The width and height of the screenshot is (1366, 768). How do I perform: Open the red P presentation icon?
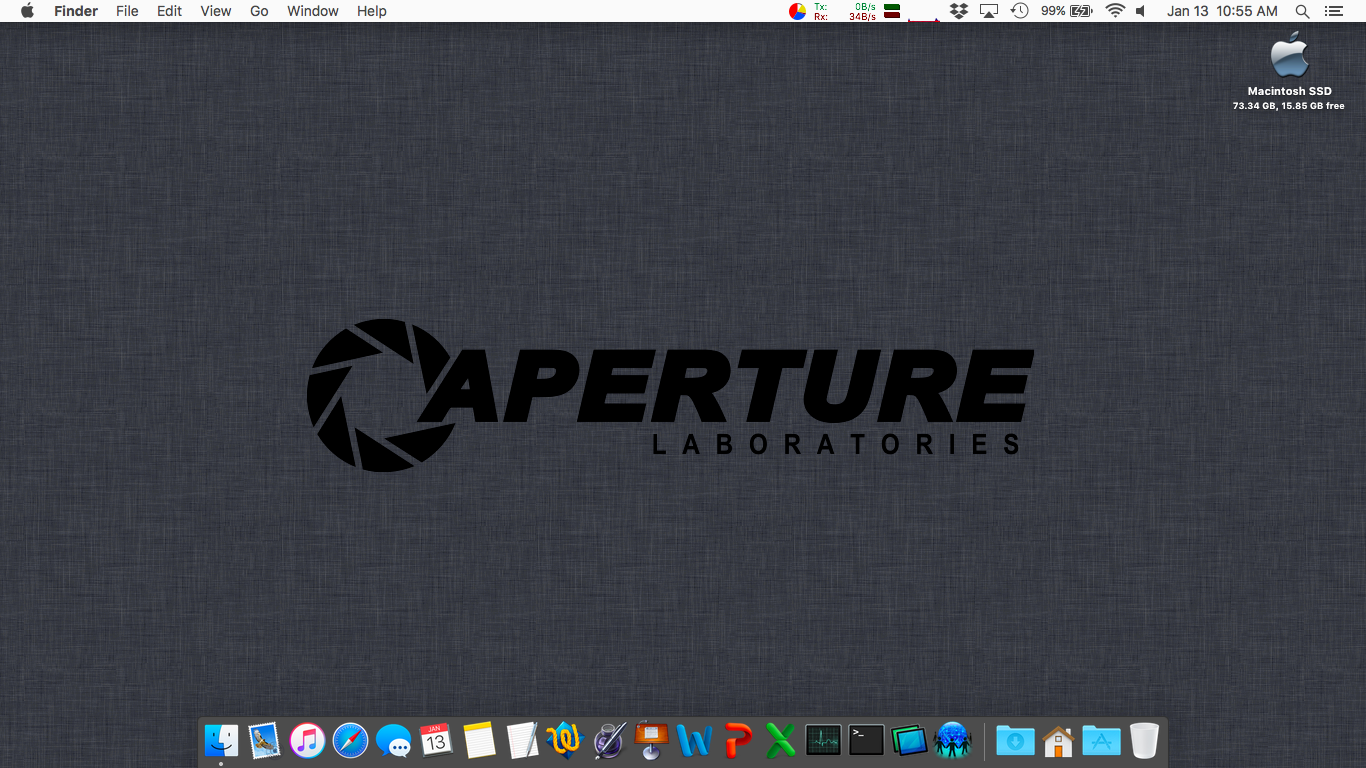(x=737, y=741)
